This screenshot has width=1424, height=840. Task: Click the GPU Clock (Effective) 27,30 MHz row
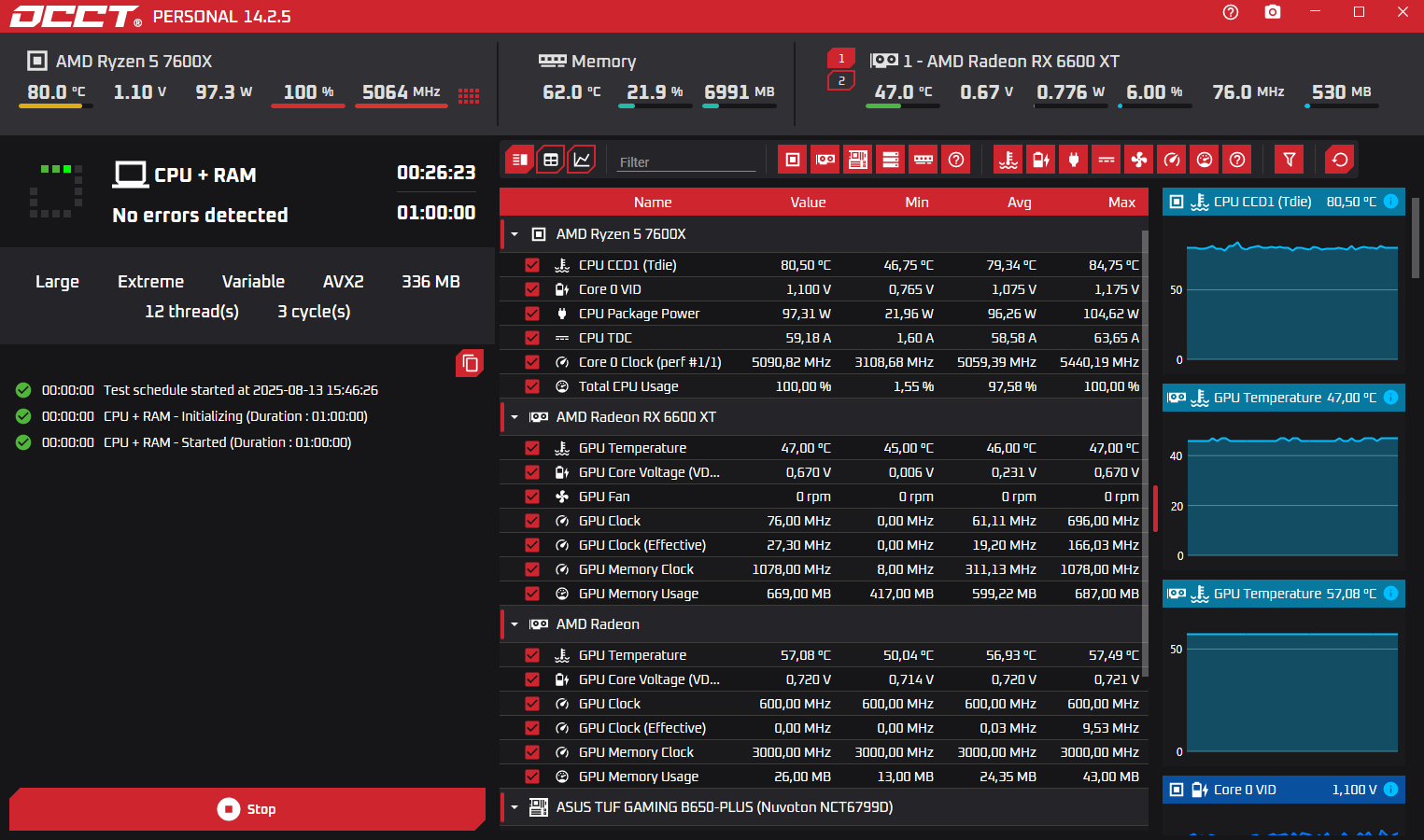pos(824,545)
